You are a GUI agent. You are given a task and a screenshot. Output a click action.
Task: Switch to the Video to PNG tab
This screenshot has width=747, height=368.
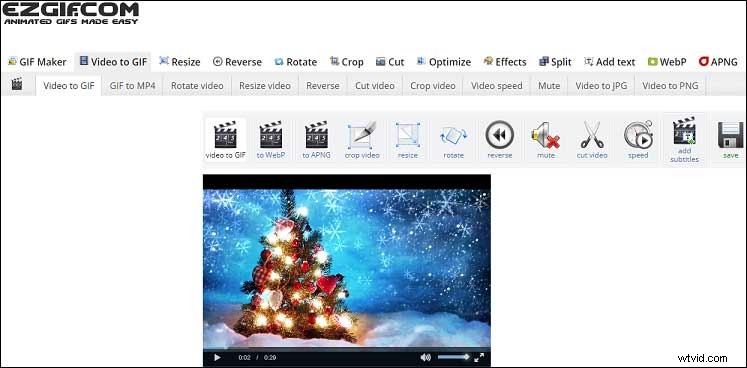tap(670, 86)
